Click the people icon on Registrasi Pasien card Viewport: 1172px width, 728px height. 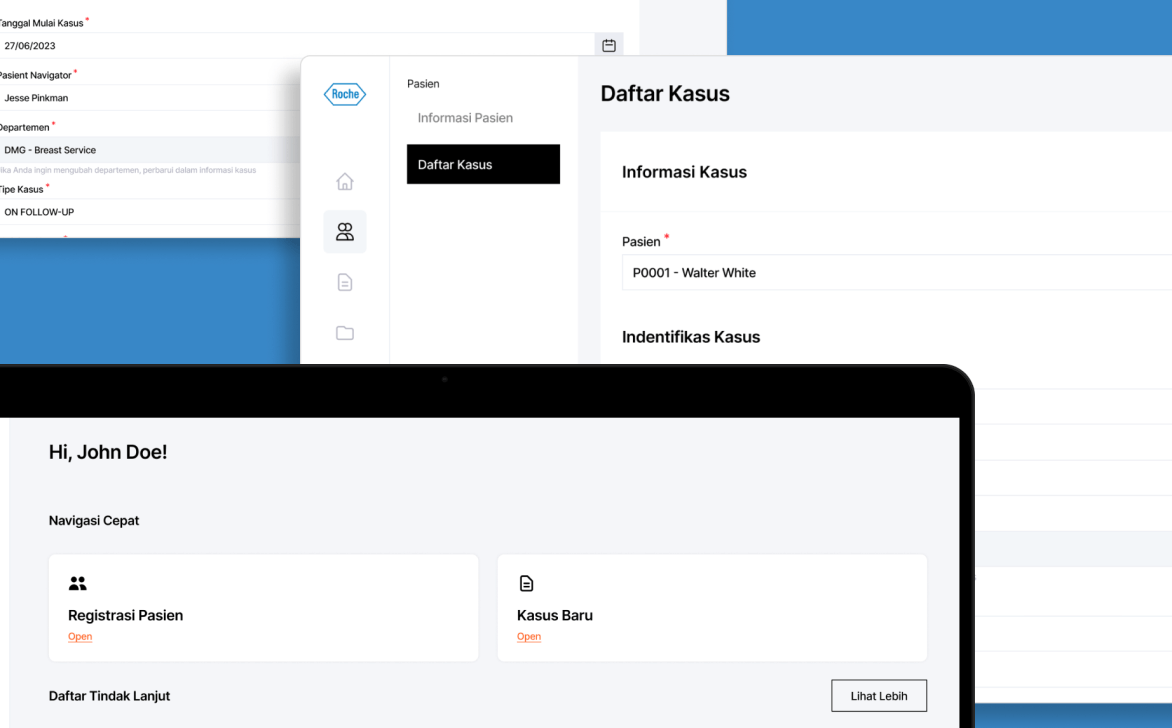pyautogui.click(x=77, y=583)
